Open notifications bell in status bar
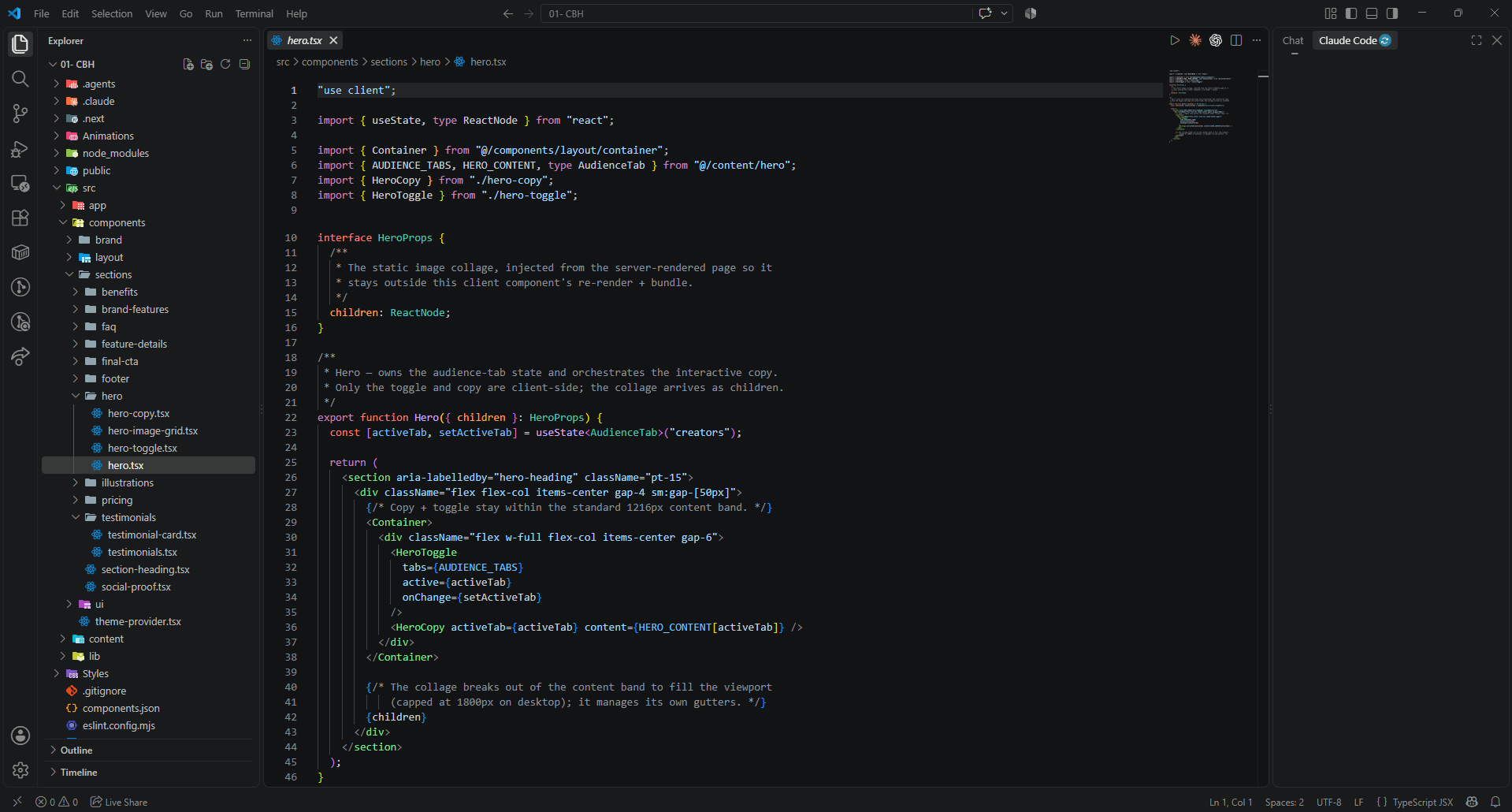This screenshot has width=1512, height=812. click(x=1495, y=802)
